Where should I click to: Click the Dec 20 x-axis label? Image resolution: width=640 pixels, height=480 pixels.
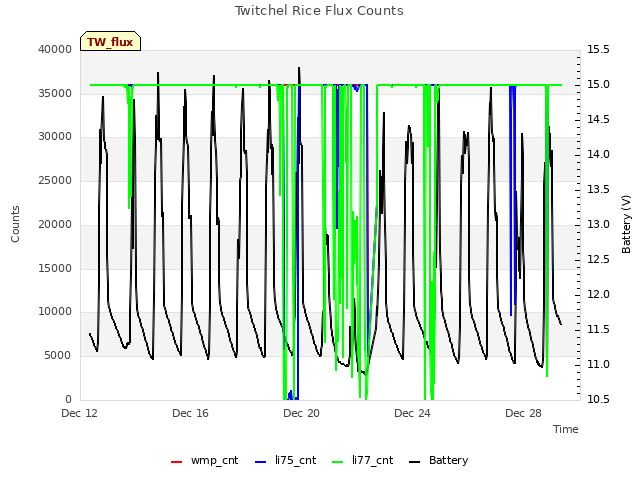[302, 413]
